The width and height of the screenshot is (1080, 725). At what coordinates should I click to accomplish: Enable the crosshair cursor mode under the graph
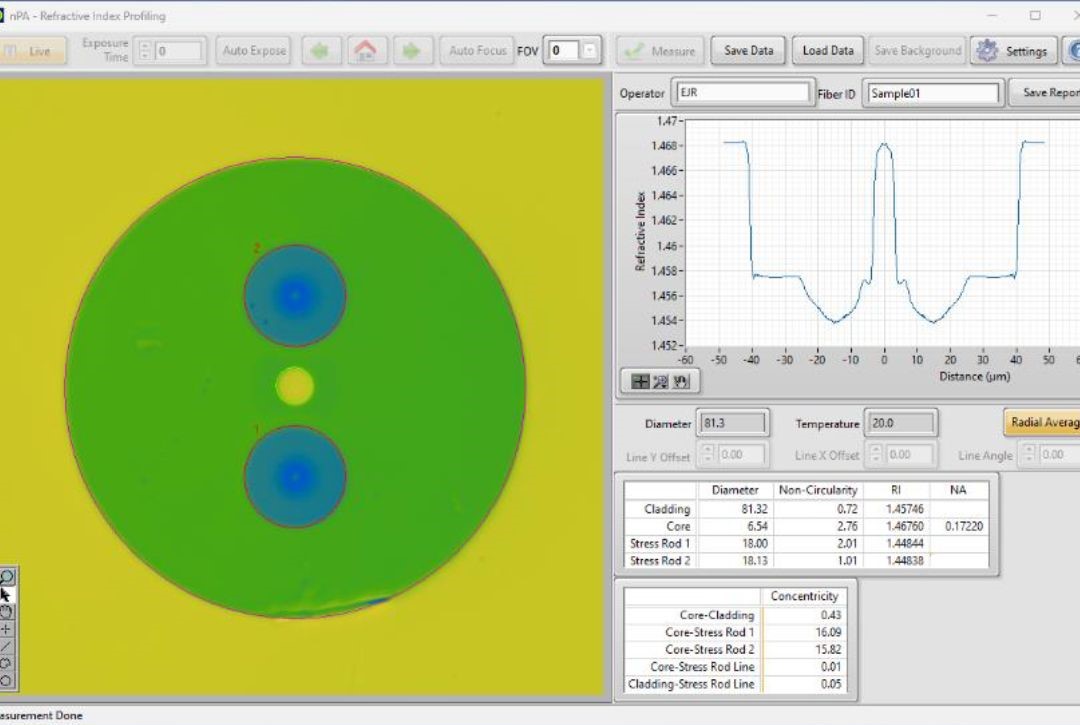[x=640, y=382]
